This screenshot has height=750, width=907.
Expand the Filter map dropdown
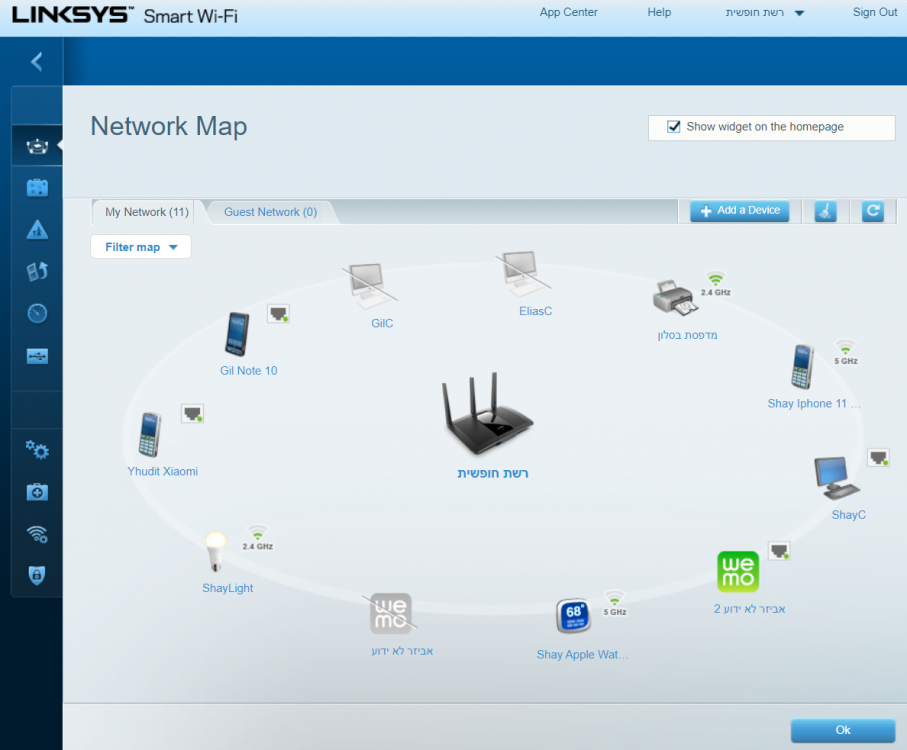[x=141, y=247]
